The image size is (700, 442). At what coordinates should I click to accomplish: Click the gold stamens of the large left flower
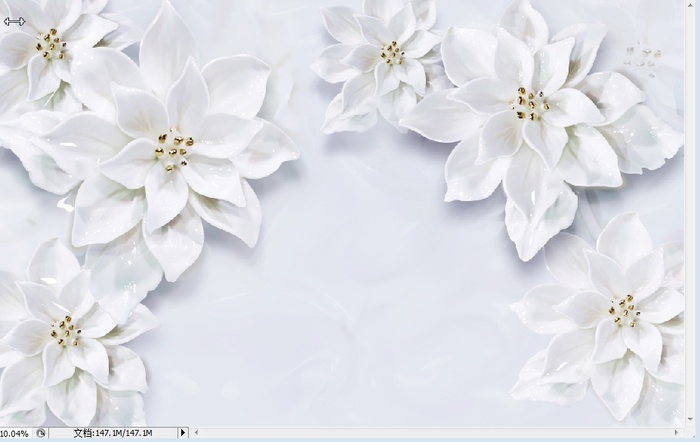click(175, 150)
